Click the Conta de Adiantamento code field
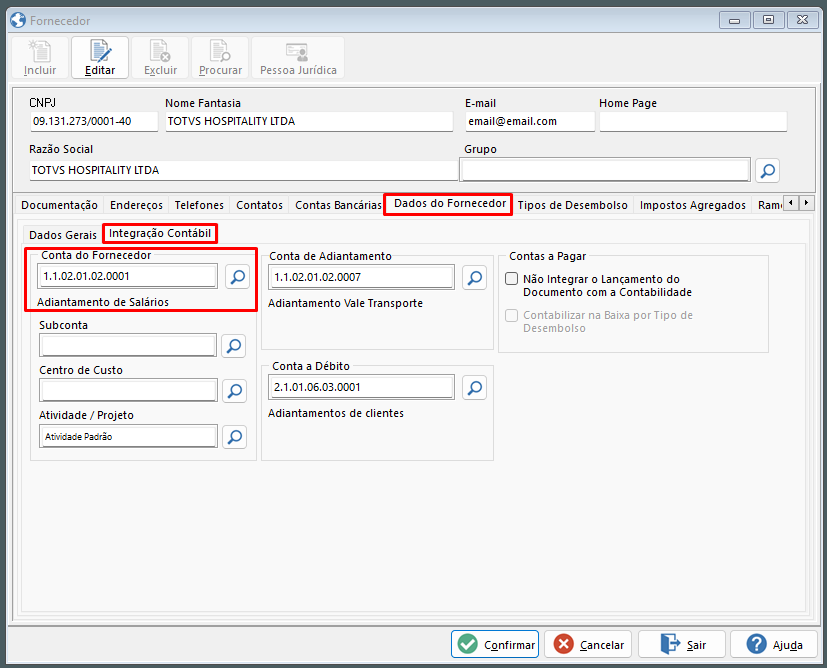 362,277
